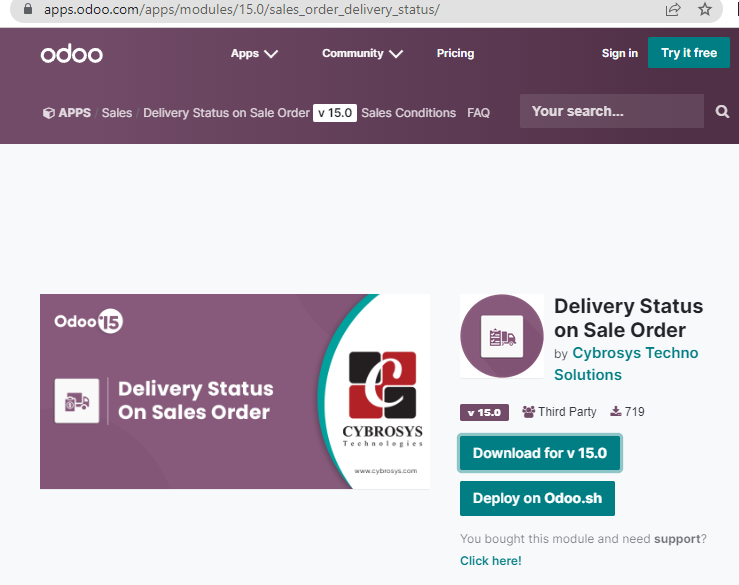The width and height of the screenshot is (739, 585).
Task: Click the Delivery Status on Sale Order title
Action: pos(628,318)
